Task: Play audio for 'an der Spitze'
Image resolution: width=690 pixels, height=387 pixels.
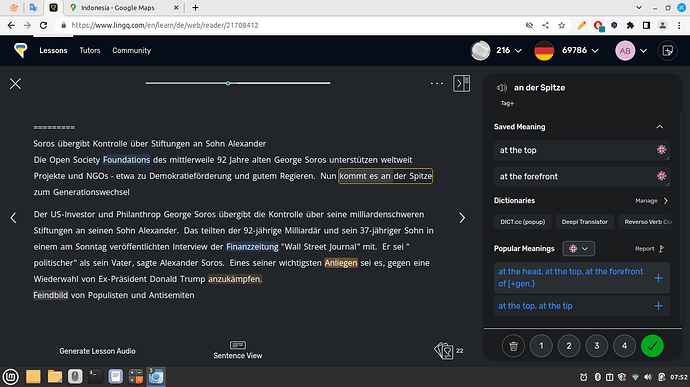Action: pyautogui.click(x=502, y=88)
